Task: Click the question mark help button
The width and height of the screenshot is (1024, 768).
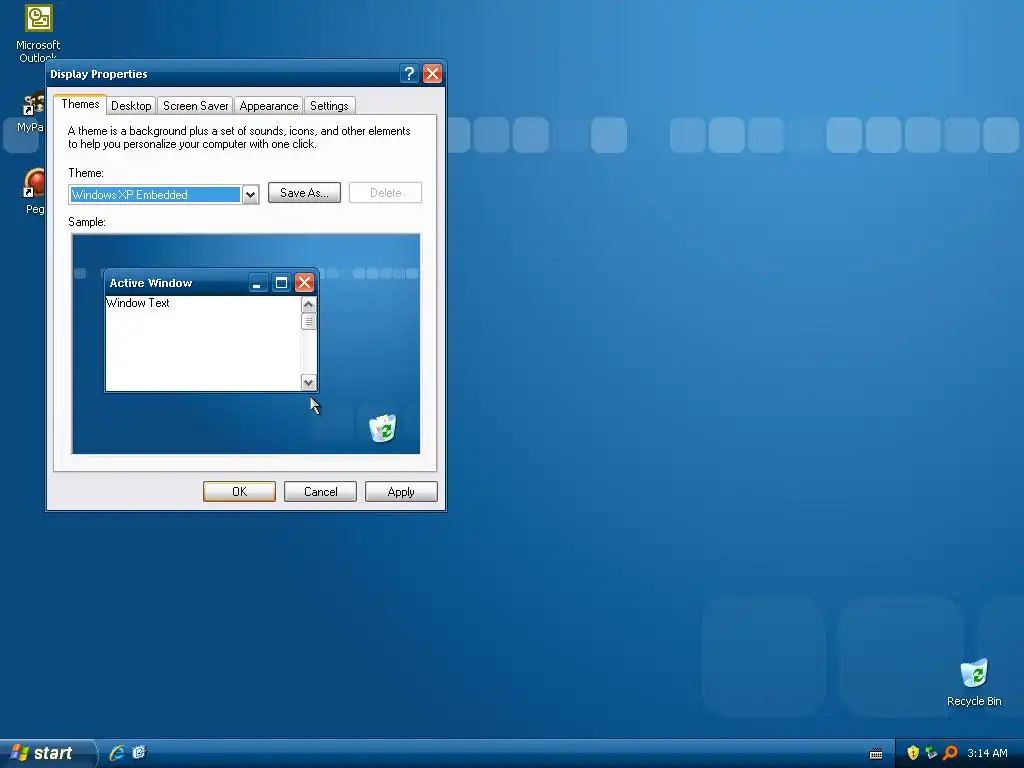Action: click(409, 74)
